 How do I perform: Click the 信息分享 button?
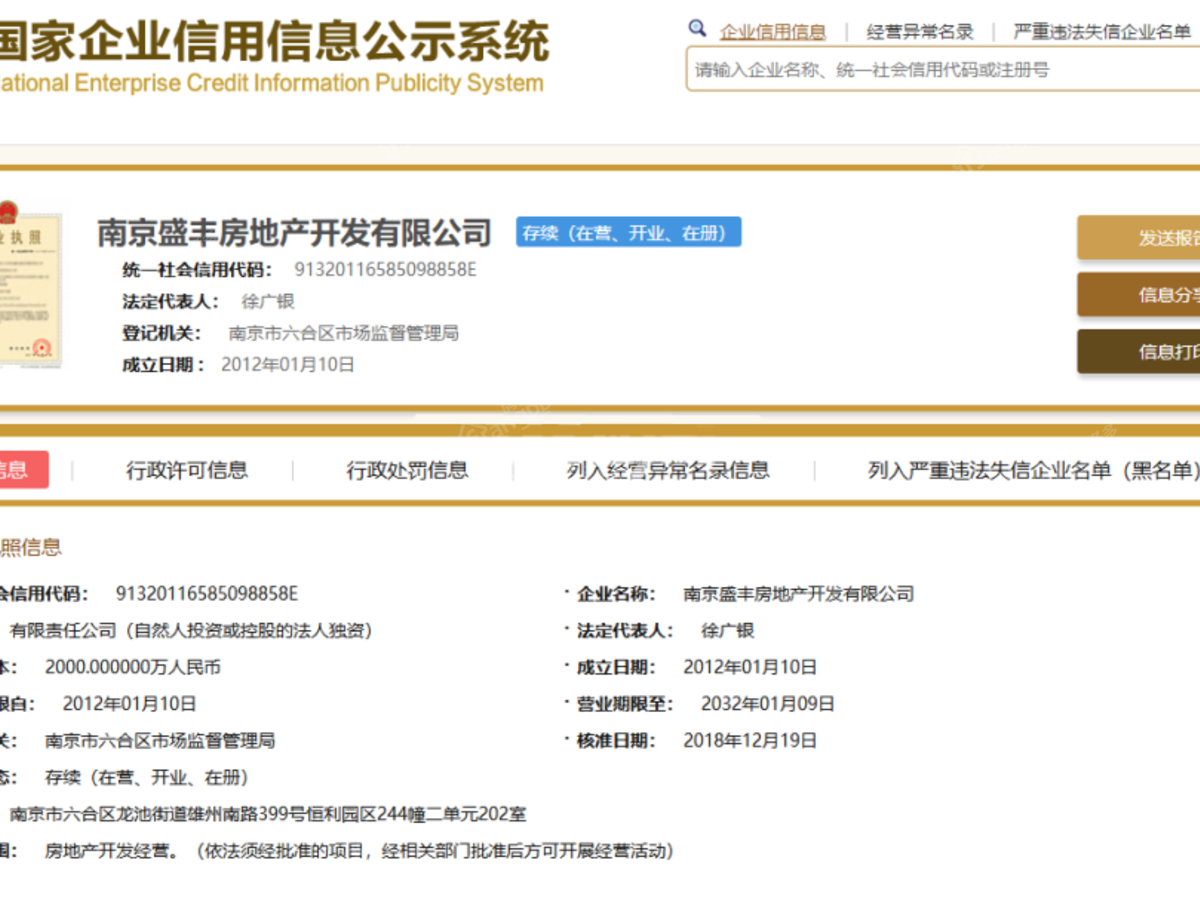(1139, 294)
